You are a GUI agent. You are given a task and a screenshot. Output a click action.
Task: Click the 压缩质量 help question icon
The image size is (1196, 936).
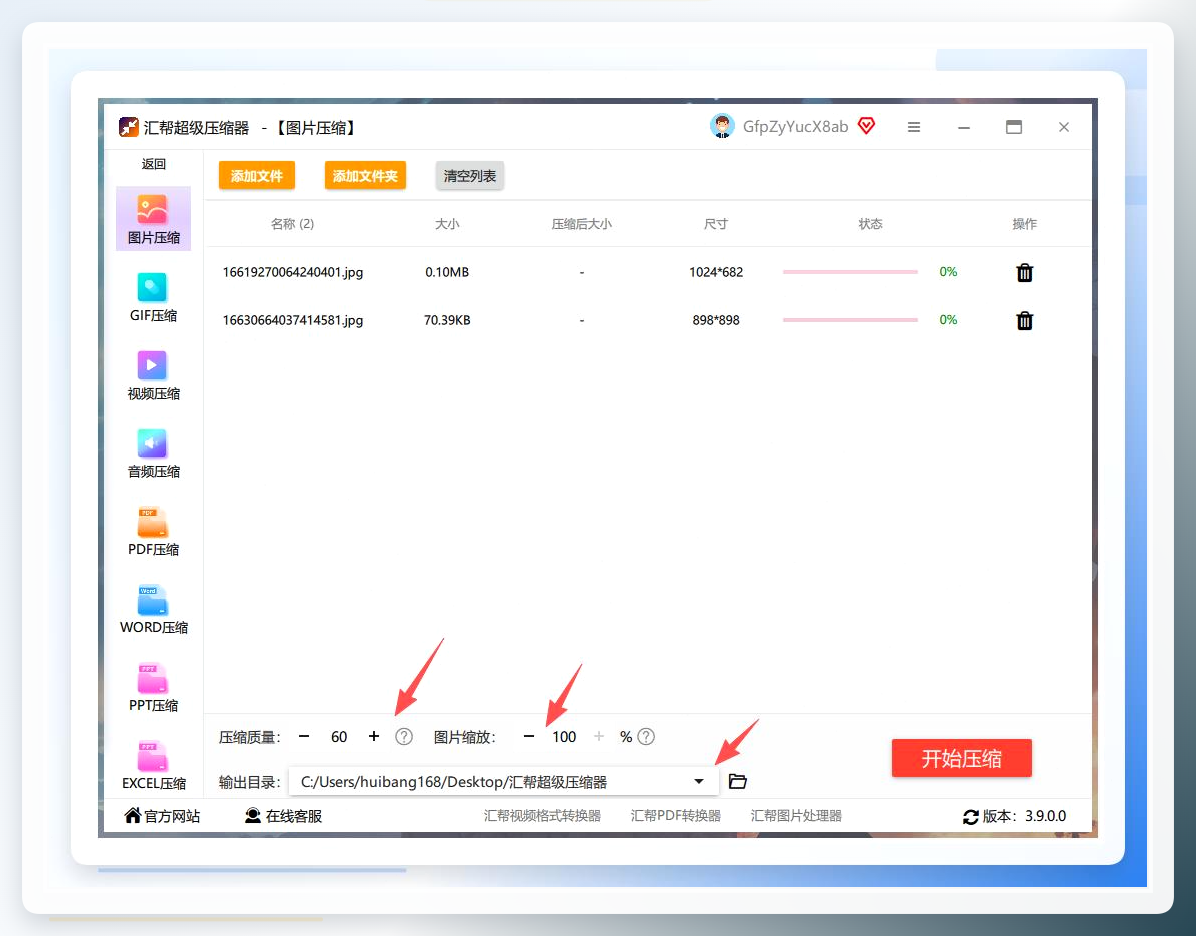point(403,737)
